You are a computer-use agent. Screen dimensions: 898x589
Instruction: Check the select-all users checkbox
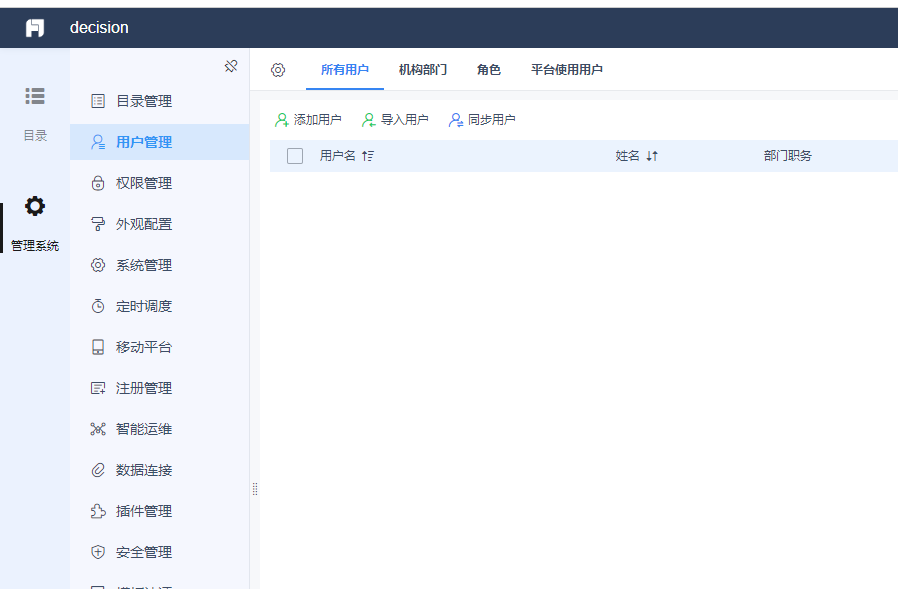point(295,156)
